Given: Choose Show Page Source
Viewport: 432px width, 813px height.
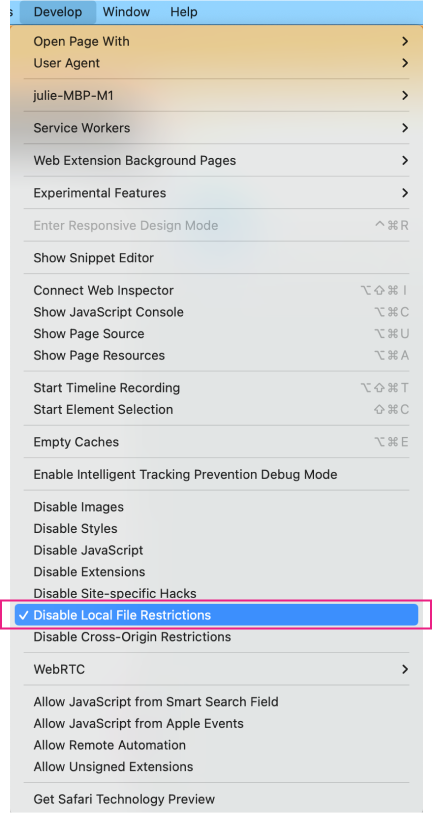Looking at the screenshot, I should tap(216, 334).
